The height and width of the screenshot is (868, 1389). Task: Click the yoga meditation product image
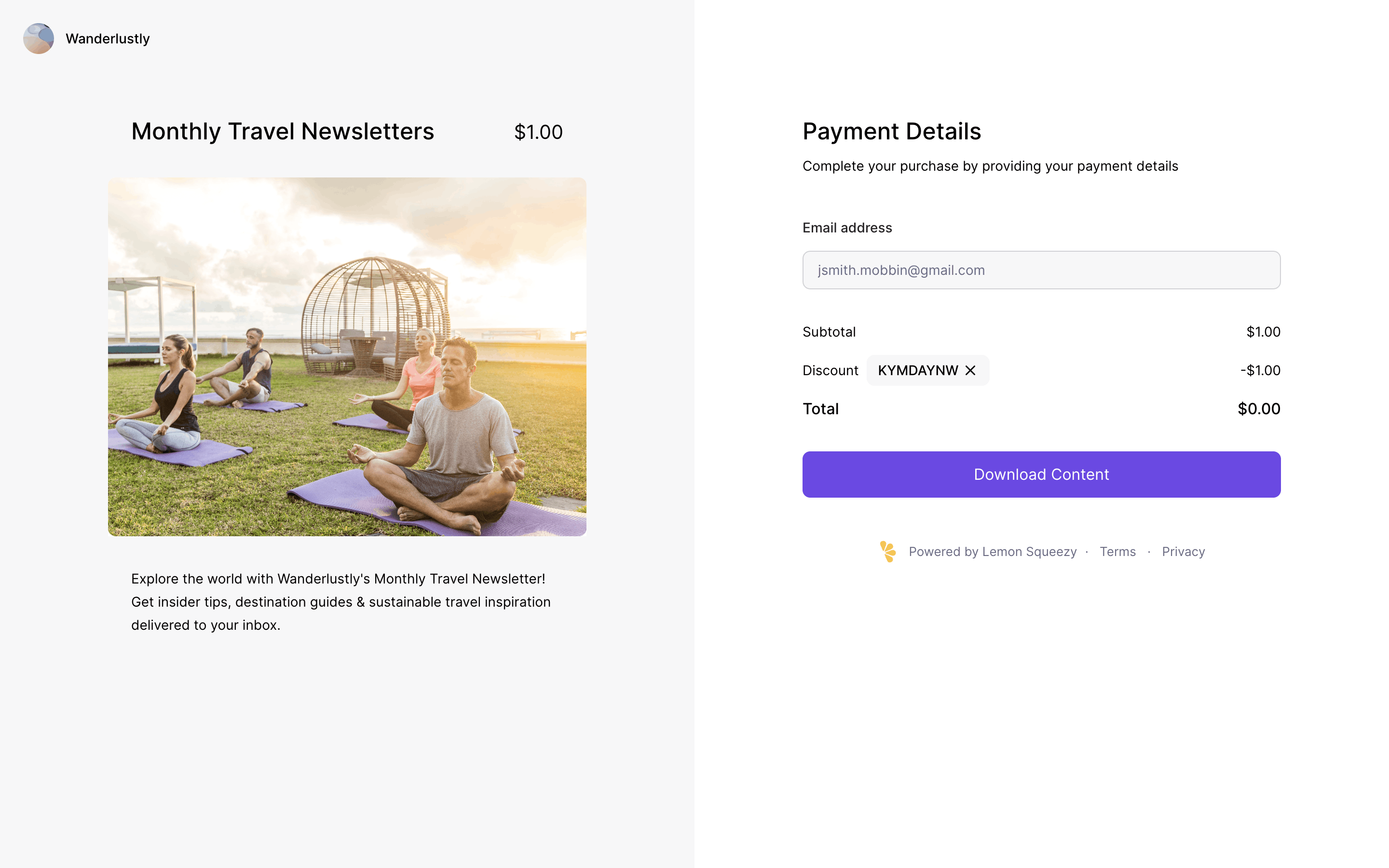(347, 356)
